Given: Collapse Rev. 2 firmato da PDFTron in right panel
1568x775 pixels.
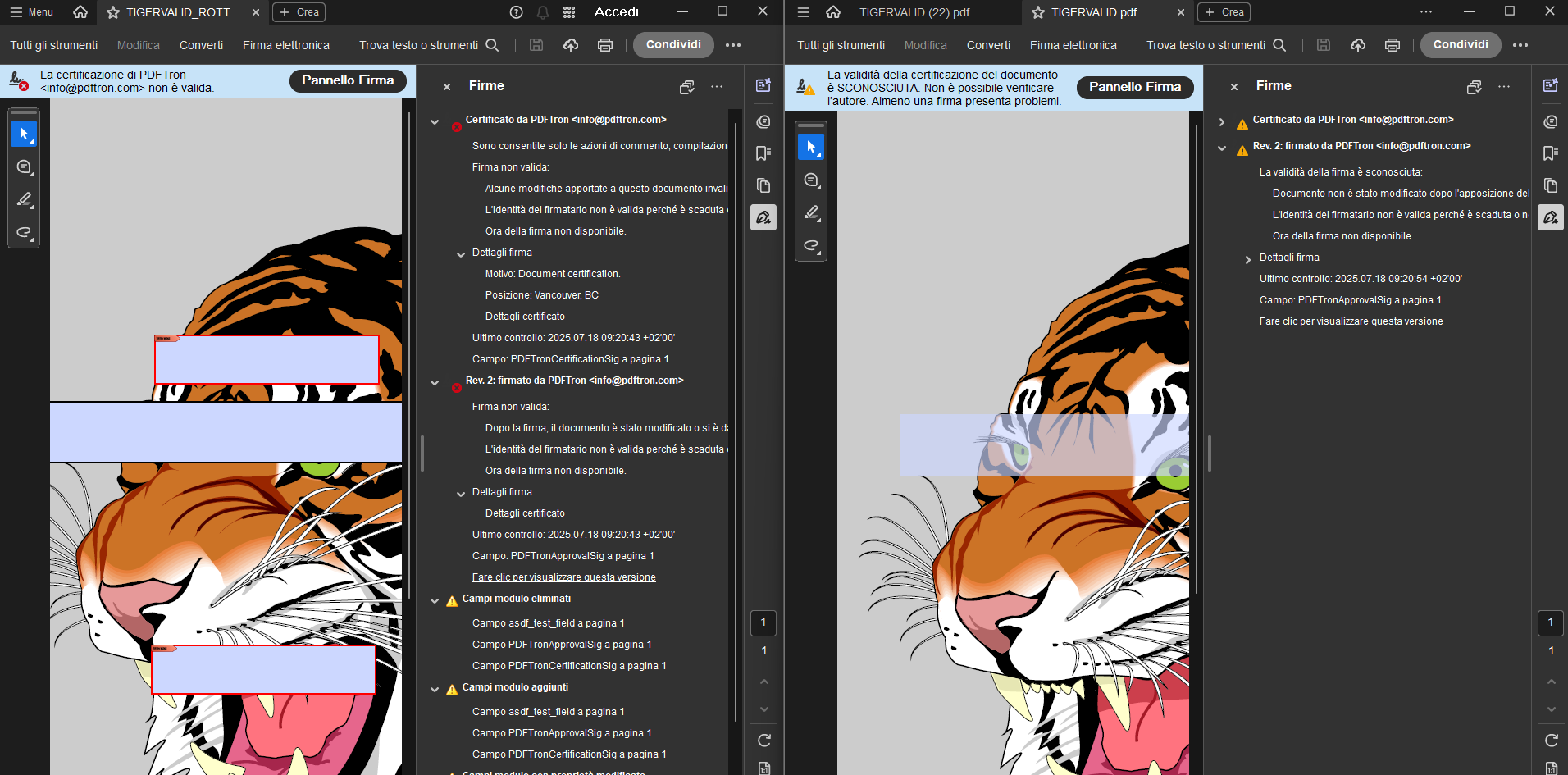Looking at the screenshot, I should point(1222,148).
